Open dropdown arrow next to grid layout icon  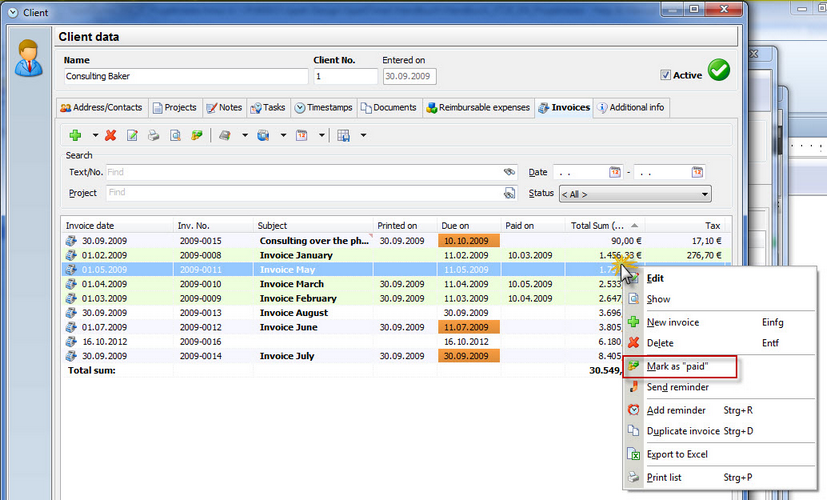363,136
